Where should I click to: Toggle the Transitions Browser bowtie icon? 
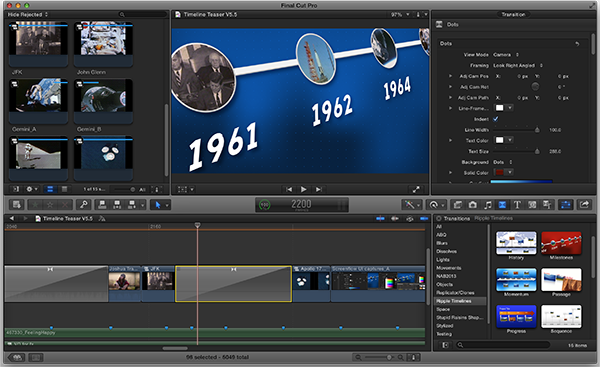click(x=502, y=205)
